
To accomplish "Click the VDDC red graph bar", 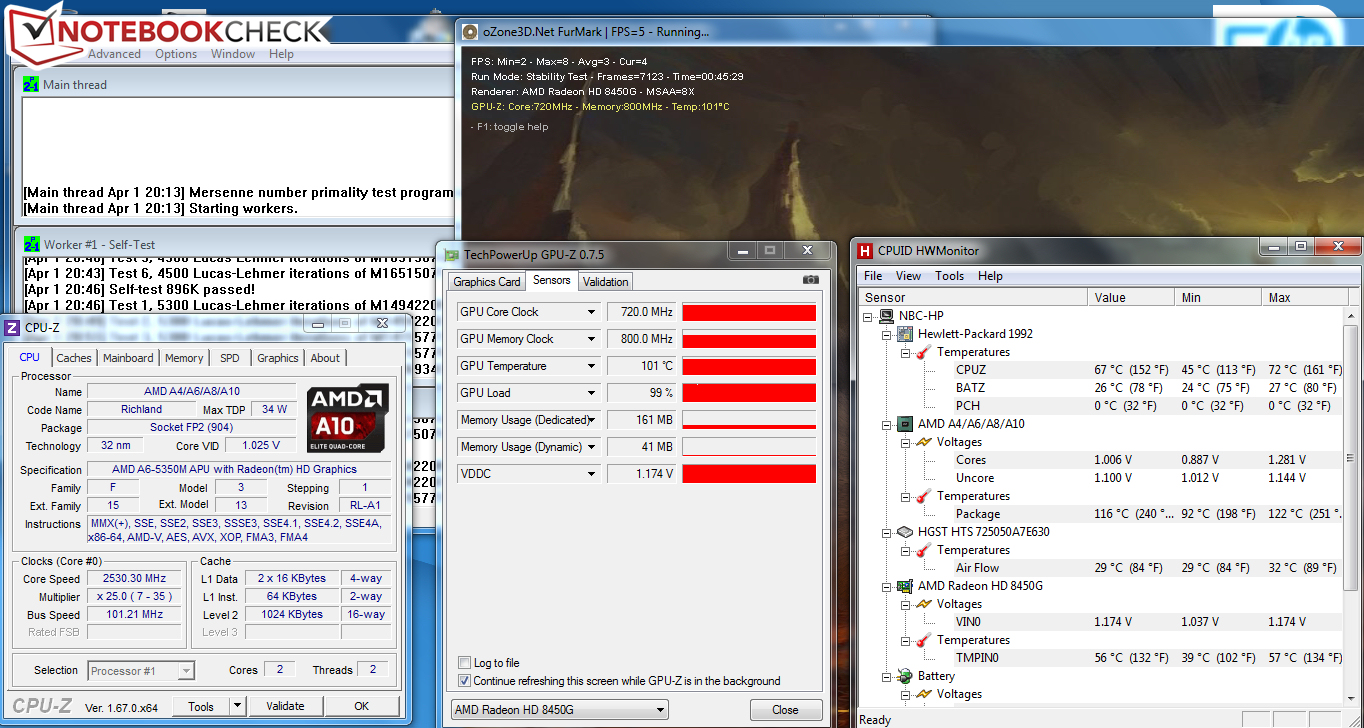I will point(749,474).
